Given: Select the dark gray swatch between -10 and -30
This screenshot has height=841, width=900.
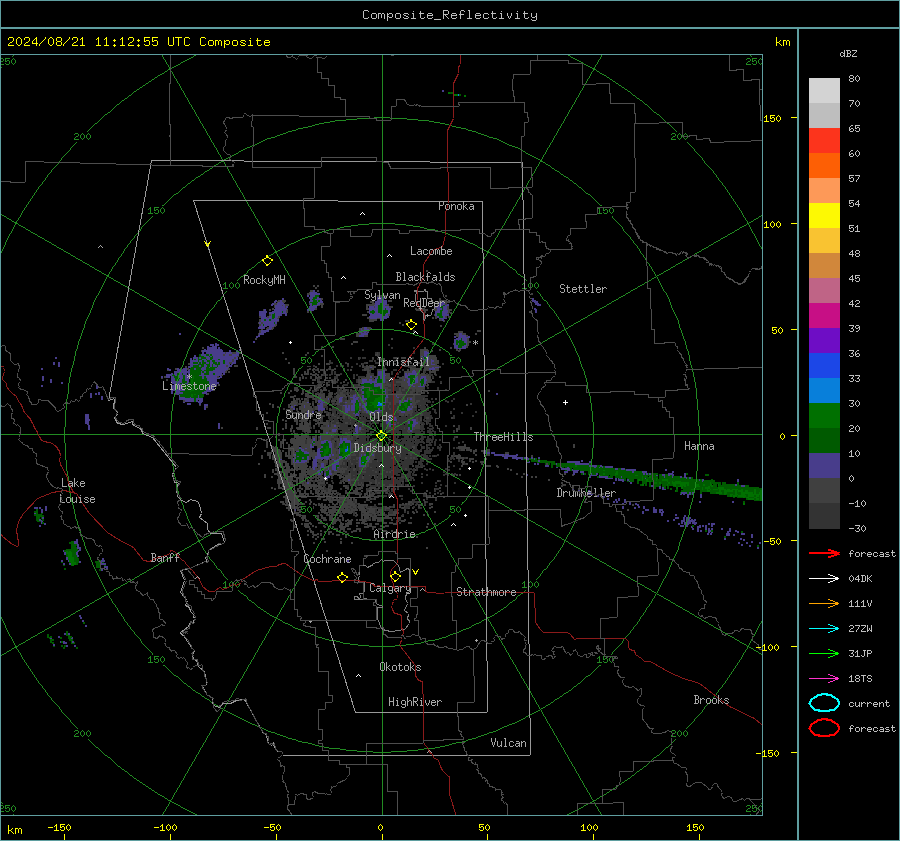Looking at the screenshot, I should [824, 516].
